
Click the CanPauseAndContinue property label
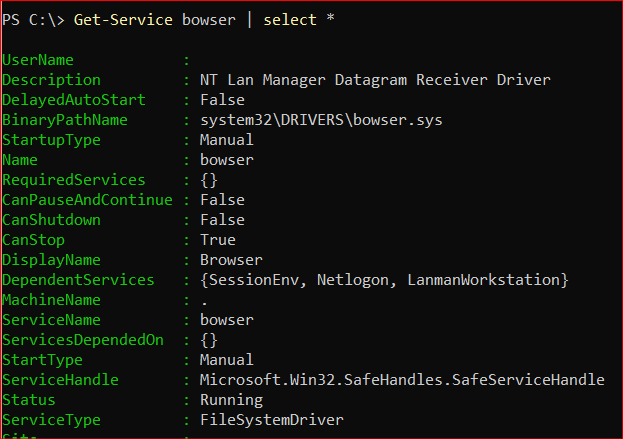click(x=89, y=200)
